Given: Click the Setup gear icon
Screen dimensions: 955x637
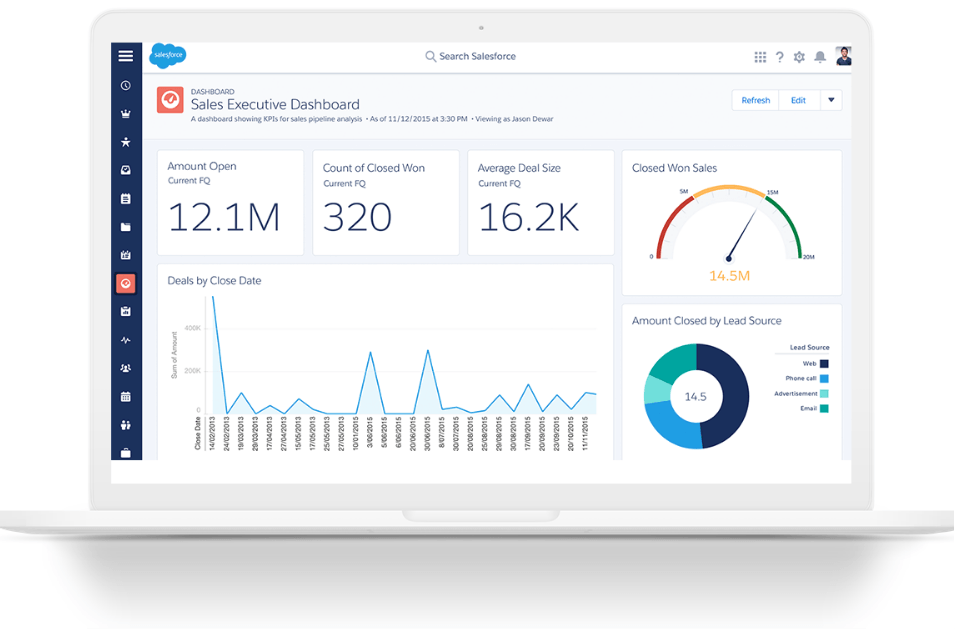Looking at the screenshot, I should pos(799,57).
